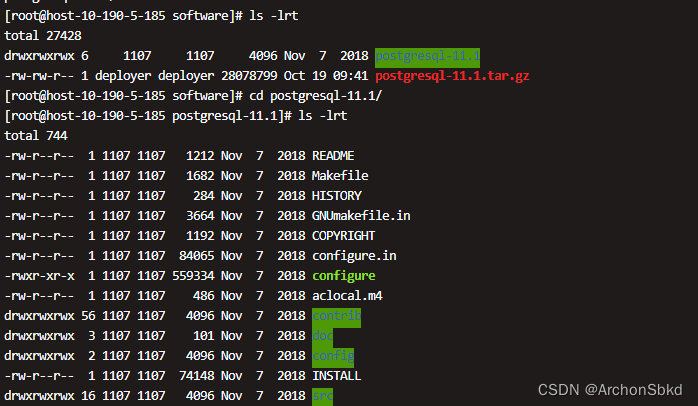Select the GNUmakefile.in filename
The width and height of the screenshot is (698, 406).
[361, 216]
